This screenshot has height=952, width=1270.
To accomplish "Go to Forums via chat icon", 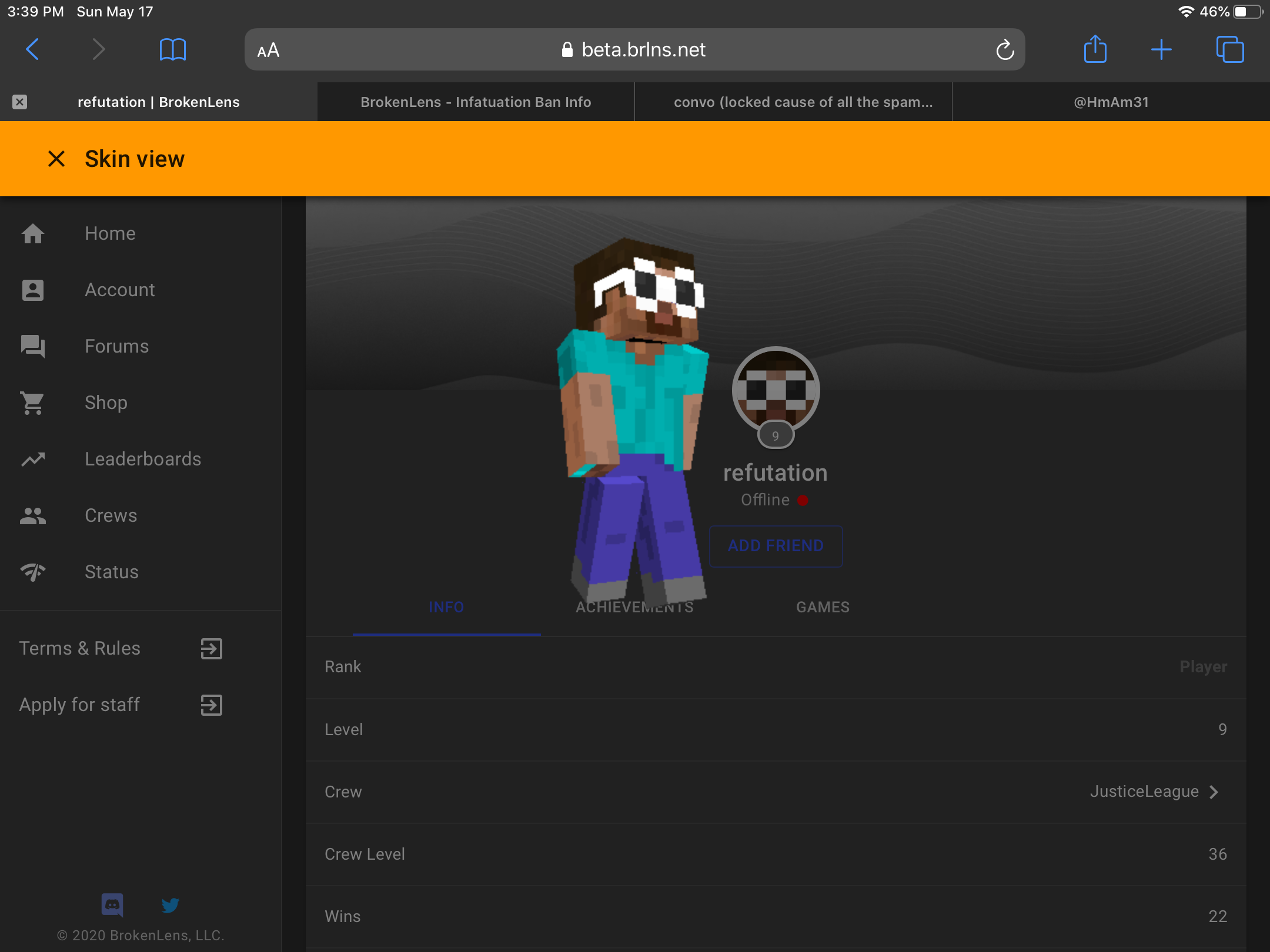I will [33, 346].
